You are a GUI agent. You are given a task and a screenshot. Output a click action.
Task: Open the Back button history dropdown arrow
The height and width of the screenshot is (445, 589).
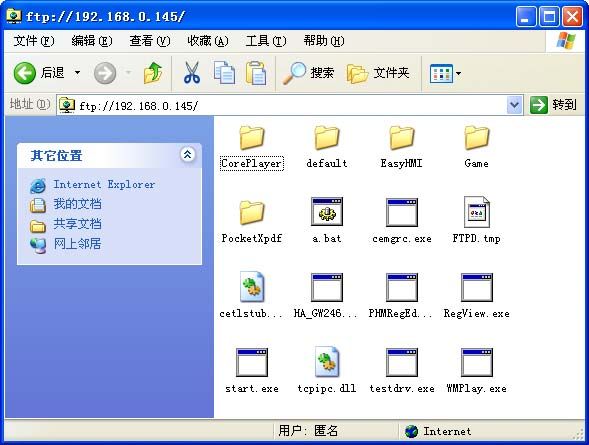[77, 72]
